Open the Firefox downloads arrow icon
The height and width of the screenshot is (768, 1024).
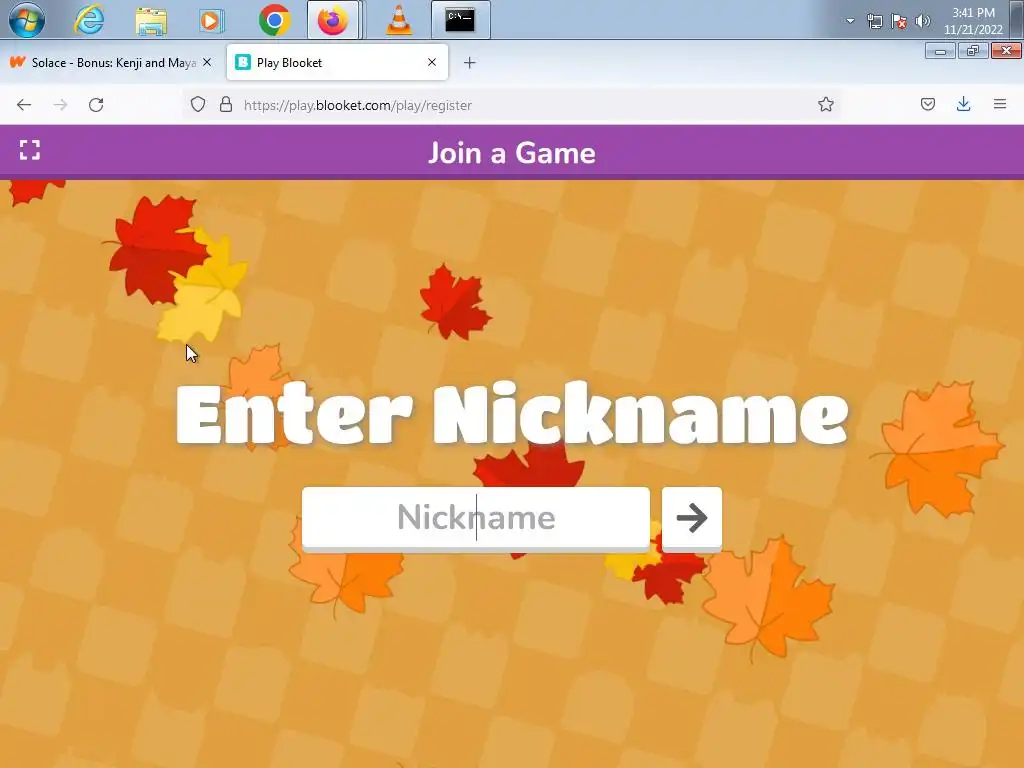pos(963,104)
